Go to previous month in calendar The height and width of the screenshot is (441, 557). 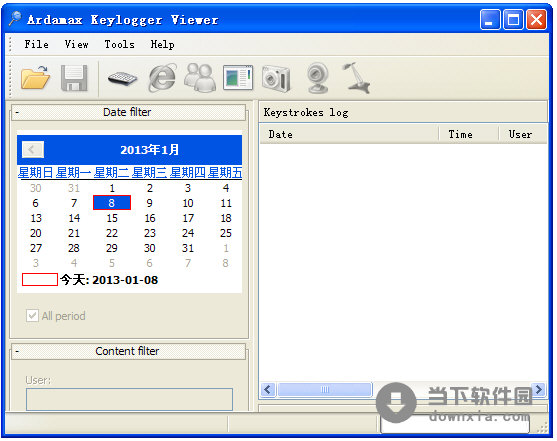point(33,150)
